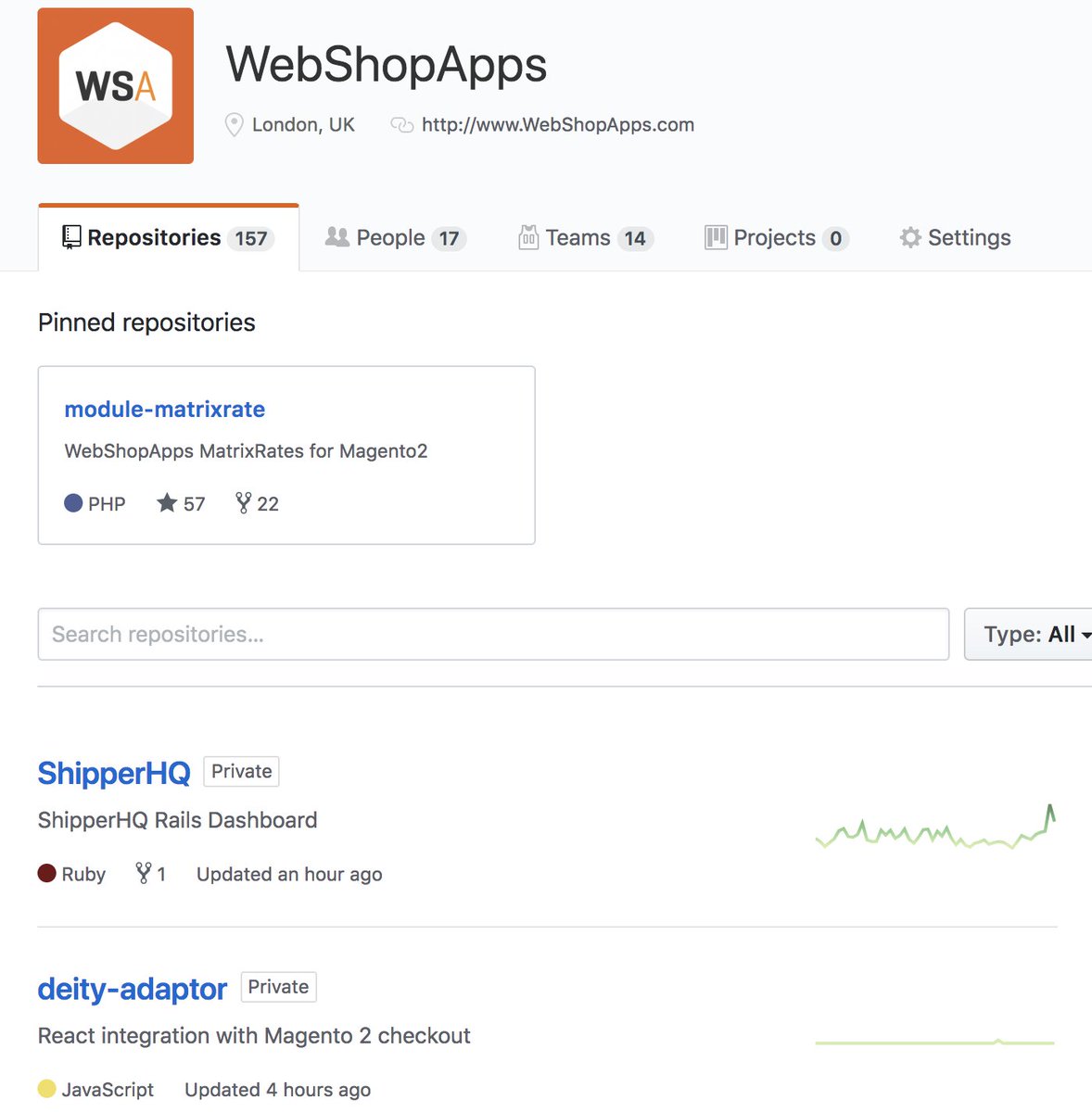Image resolution: width=1092 pixels, height=1112 pixels.
Task: Click the React integration with Magento 2 checkout text
Action: [x=254, y=1036]
